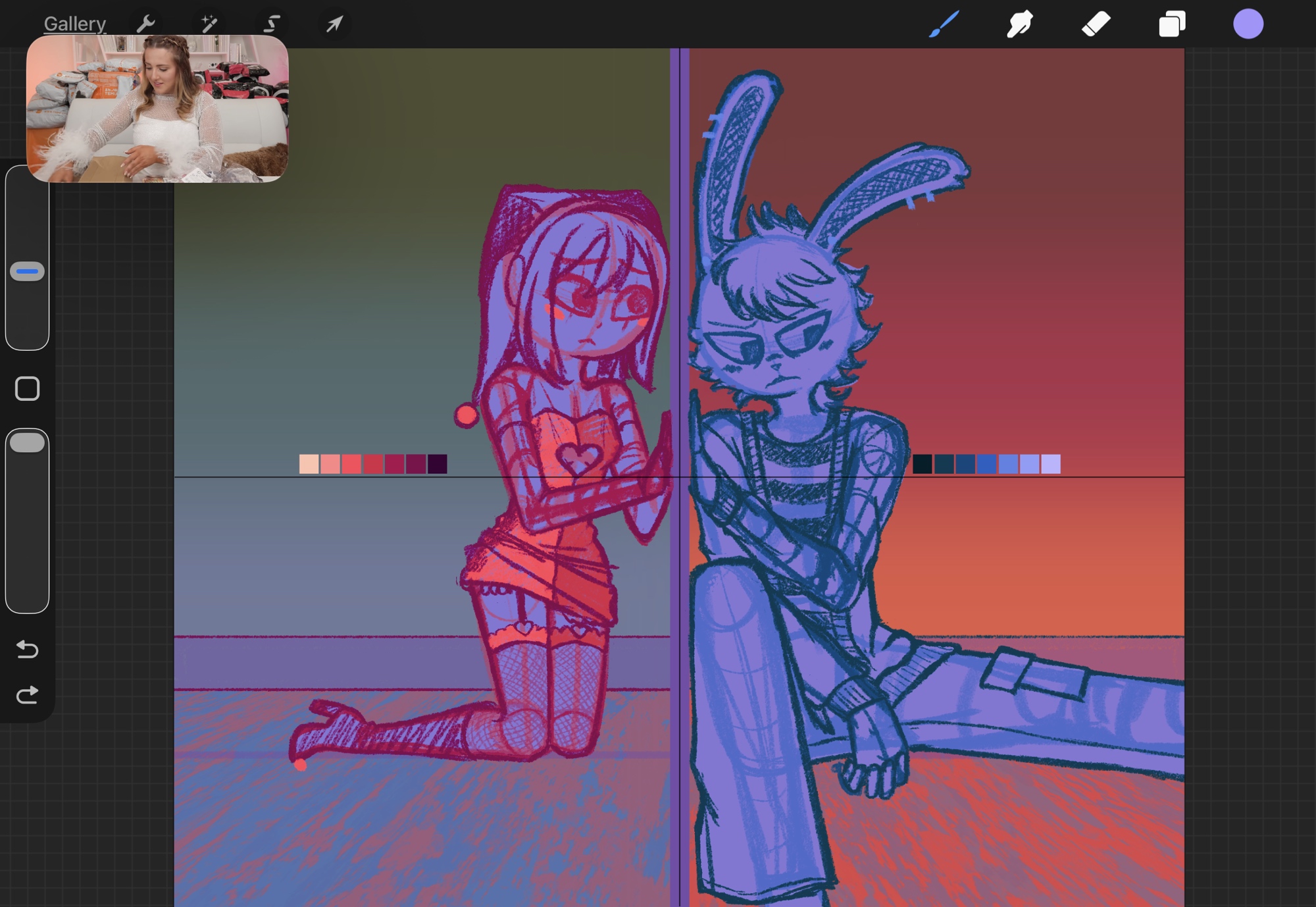Tap the square modify button in sidebar
This screenshot has height=907, width=1316.
27,388
